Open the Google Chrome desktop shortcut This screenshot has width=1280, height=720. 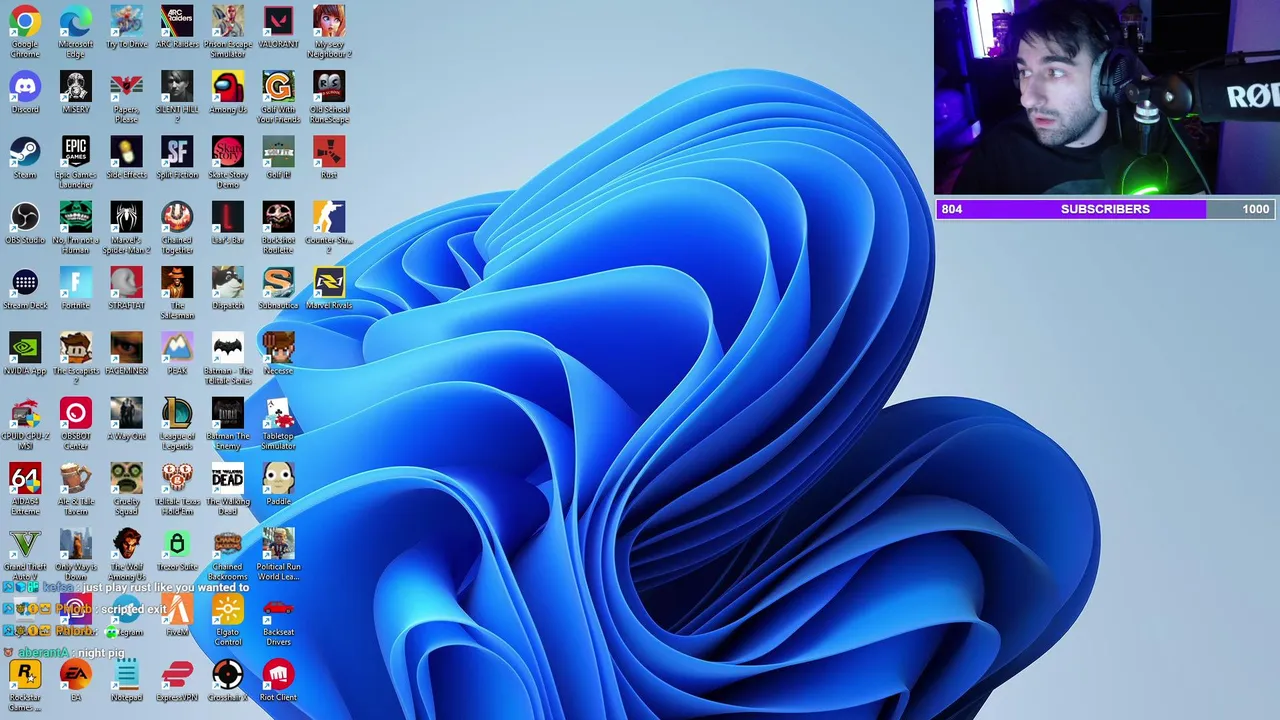pos(25,21)
